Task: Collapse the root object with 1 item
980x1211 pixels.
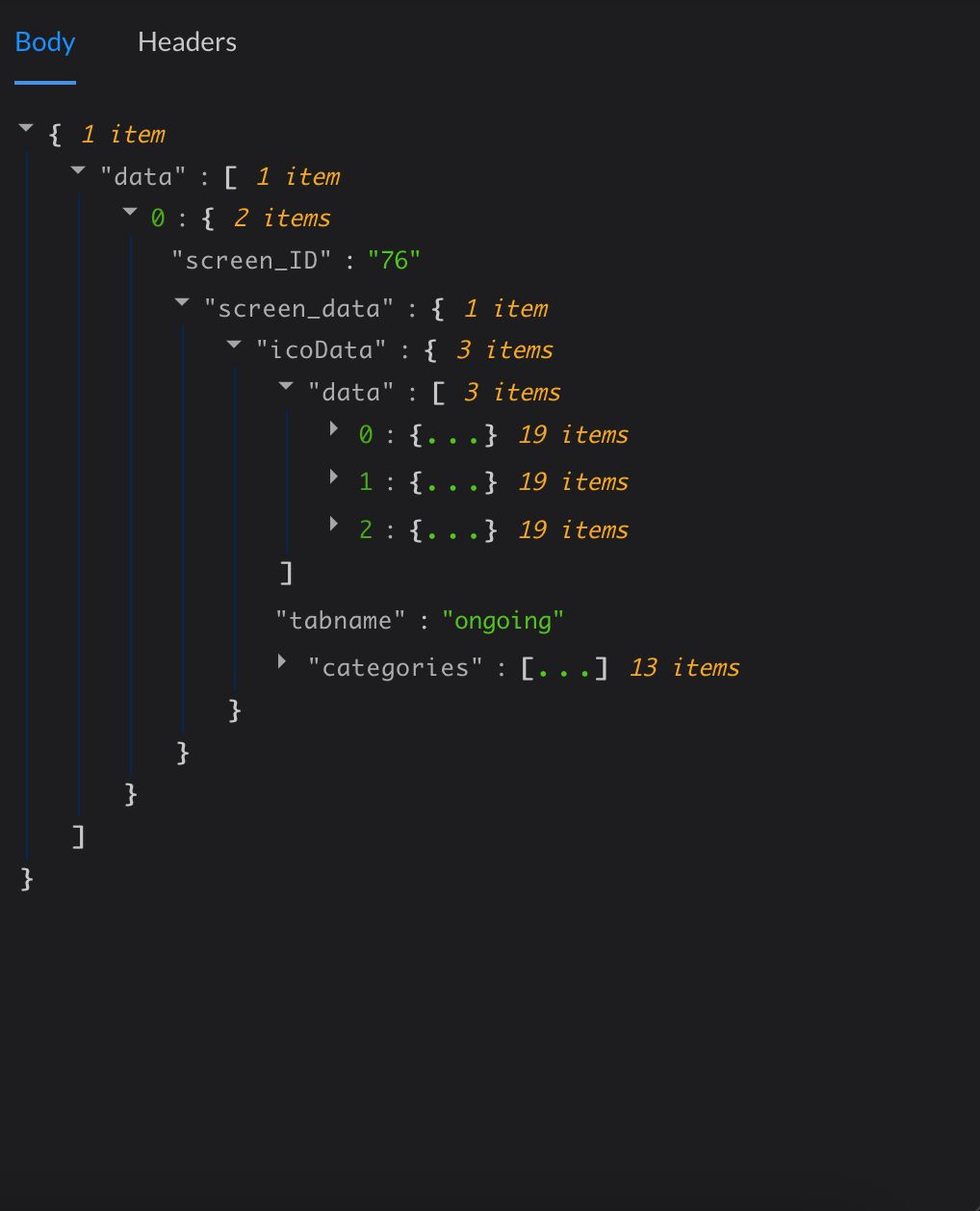Action: click(26, 127)
